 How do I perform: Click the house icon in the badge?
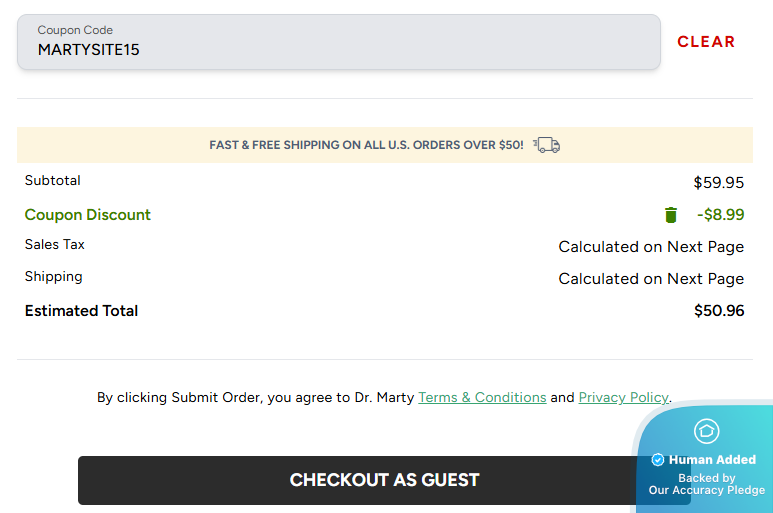coord(707,431)
